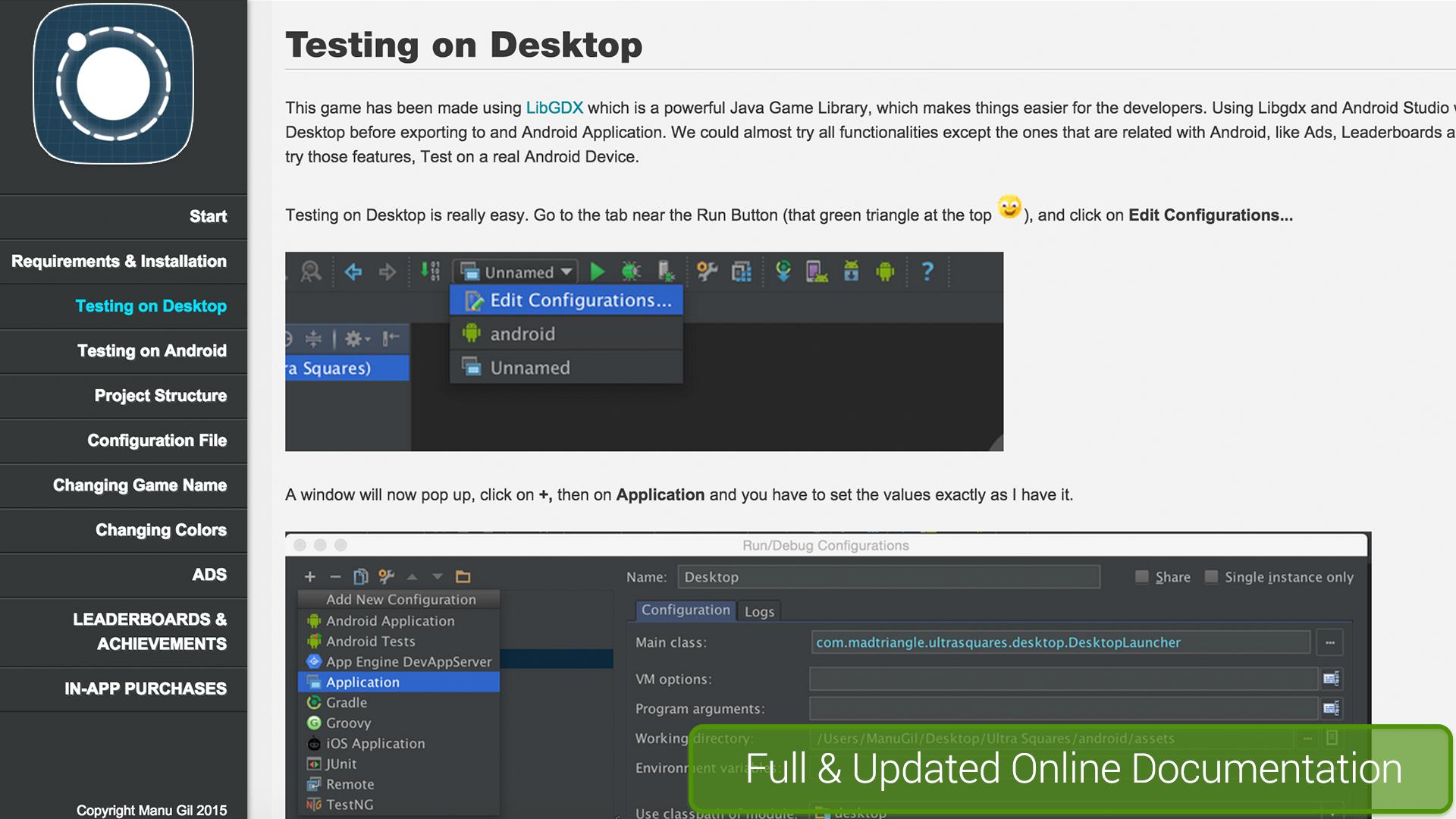Viewport: 1456px width, 819px height.
Task: Select JUnit configuration type
Action: pyautogui.click(x=399, y=764)
